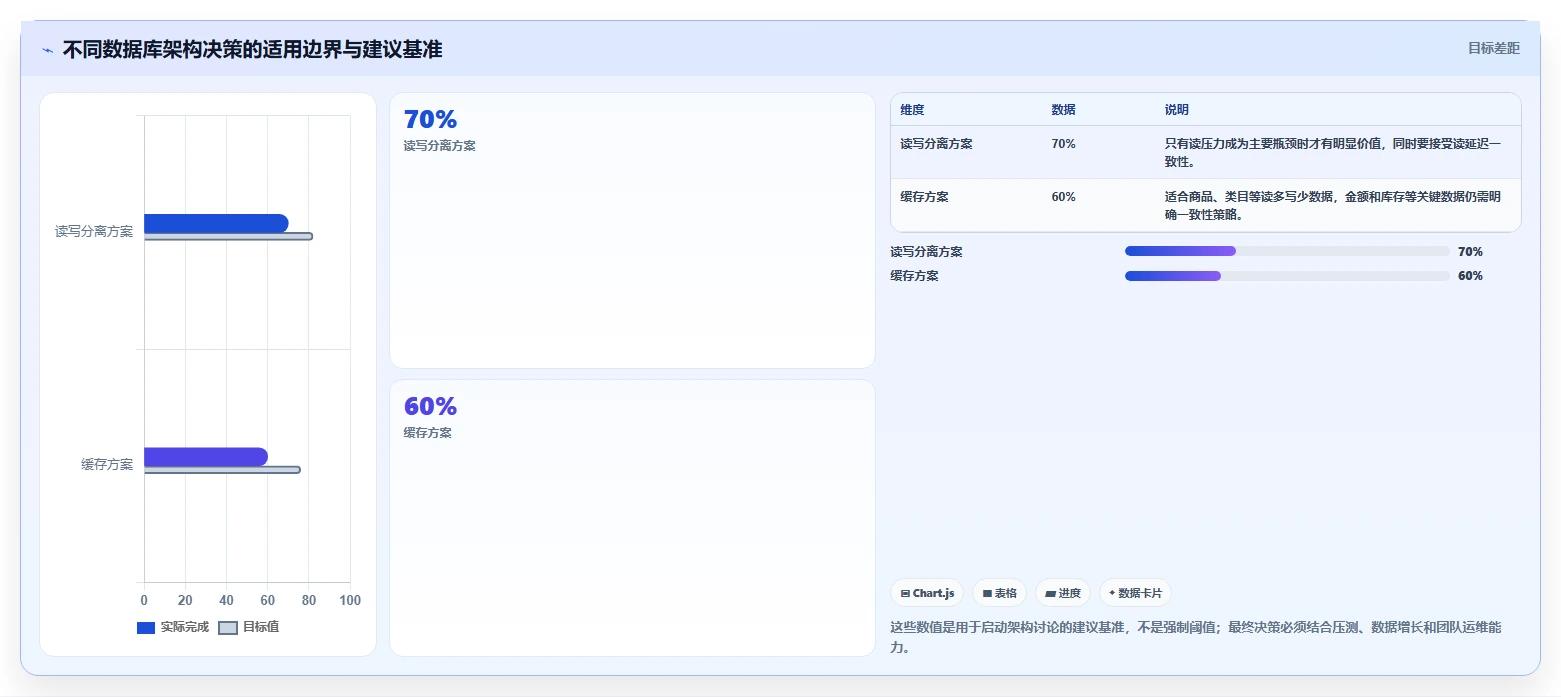Select the 70% data card value
The width and height of the screenshot is (1561, 697).
(430, 119)
